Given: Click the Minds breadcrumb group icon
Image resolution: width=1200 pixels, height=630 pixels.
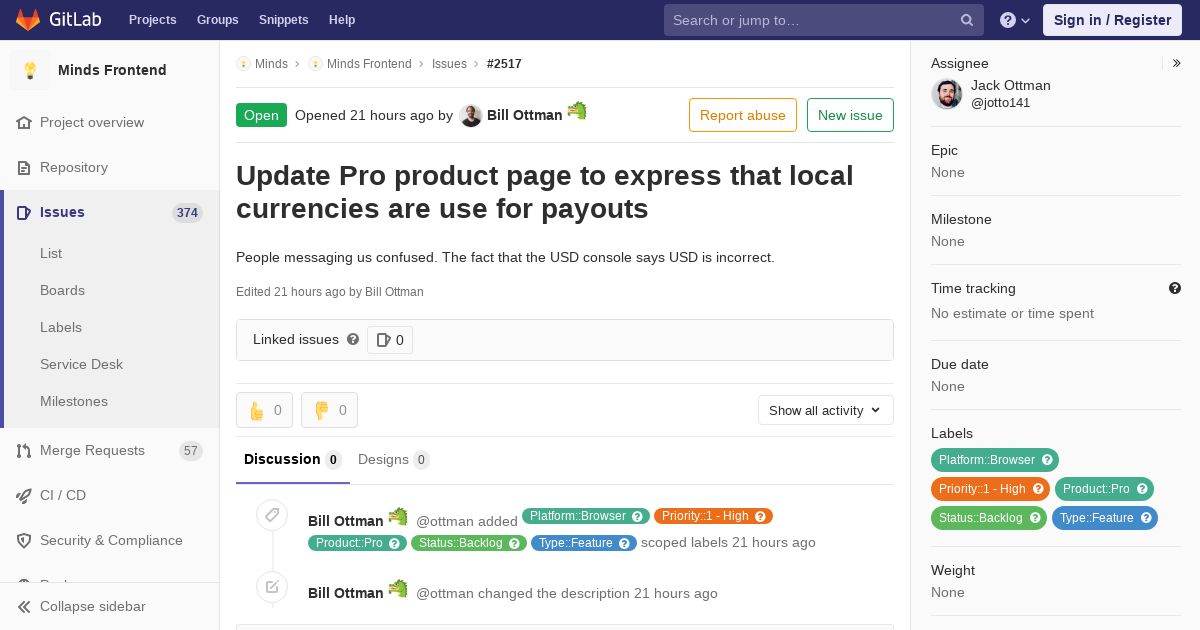Looking at the screenshot, I should coord(243,63).
